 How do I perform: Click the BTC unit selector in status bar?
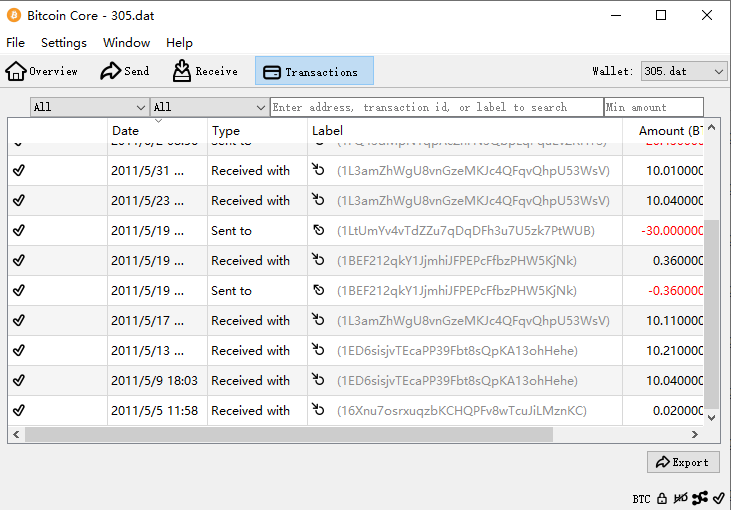(x=641, y=498)
